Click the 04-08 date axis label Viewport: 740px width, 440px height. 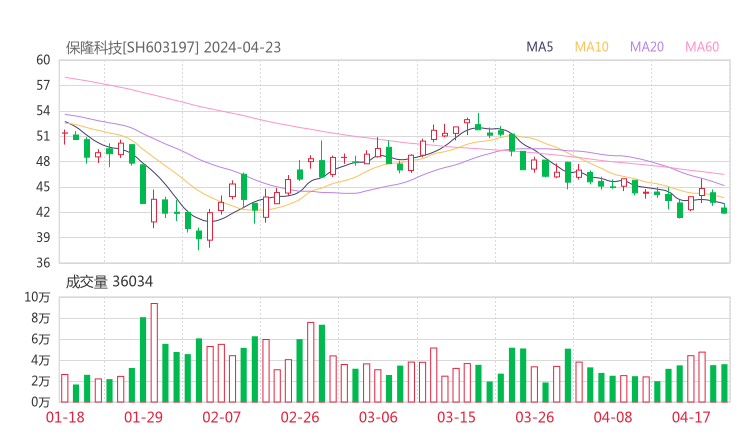pos(613,417)
